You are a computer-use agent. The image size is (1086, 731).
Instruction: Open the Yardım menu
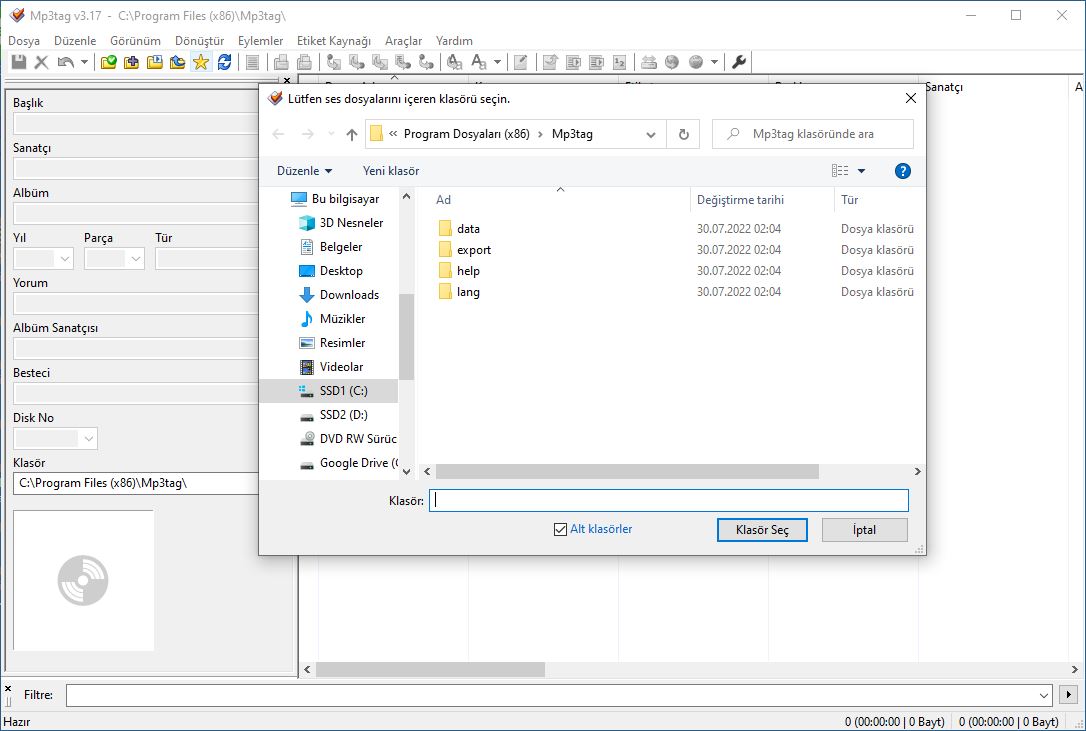454,41
